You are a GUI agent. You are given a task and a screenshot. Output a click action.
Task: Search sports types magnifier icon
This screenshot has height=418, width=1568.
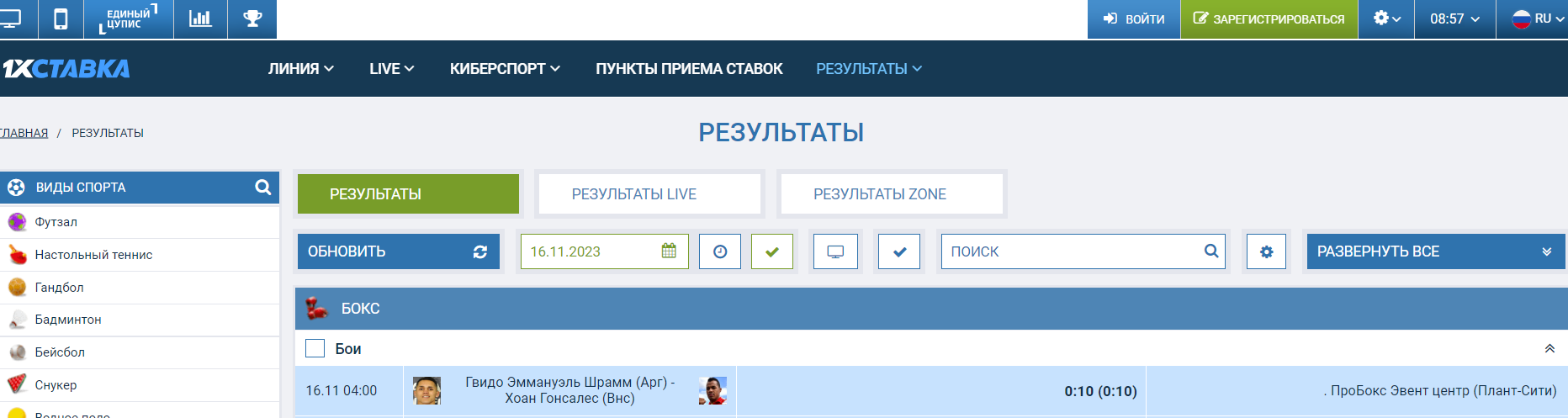[263, 187]
